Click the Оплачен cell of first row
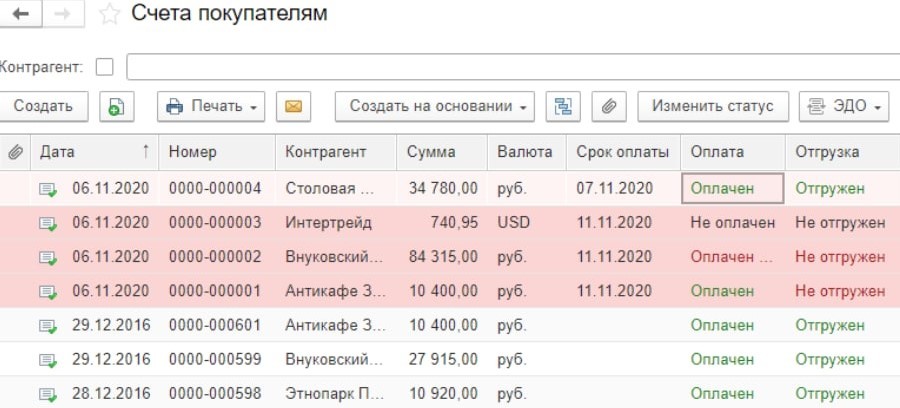Image resolution: width=900 pixels, height=408 pixels. pyautogui.click(x=731, y=188)
